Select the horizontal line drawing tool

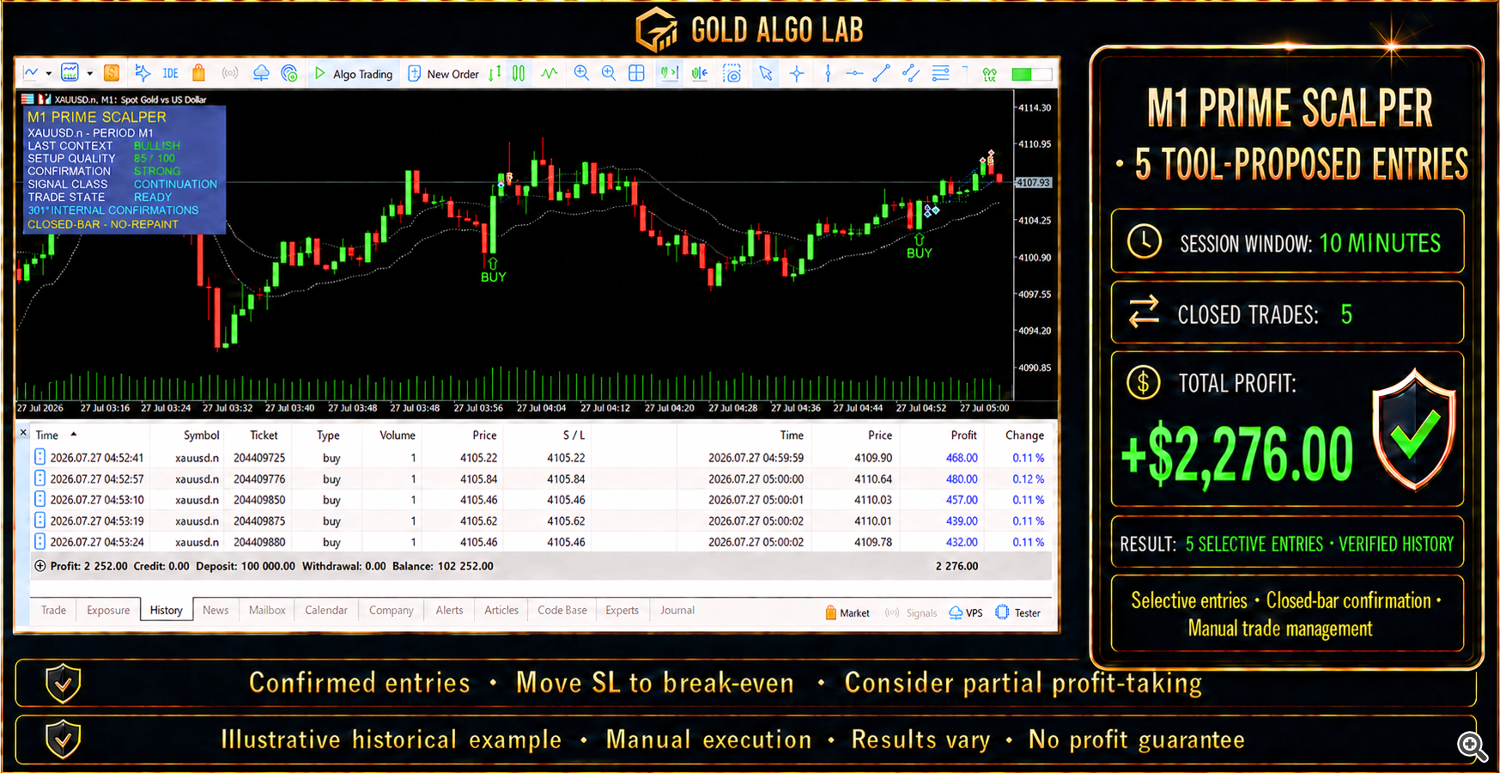[854, 73]
